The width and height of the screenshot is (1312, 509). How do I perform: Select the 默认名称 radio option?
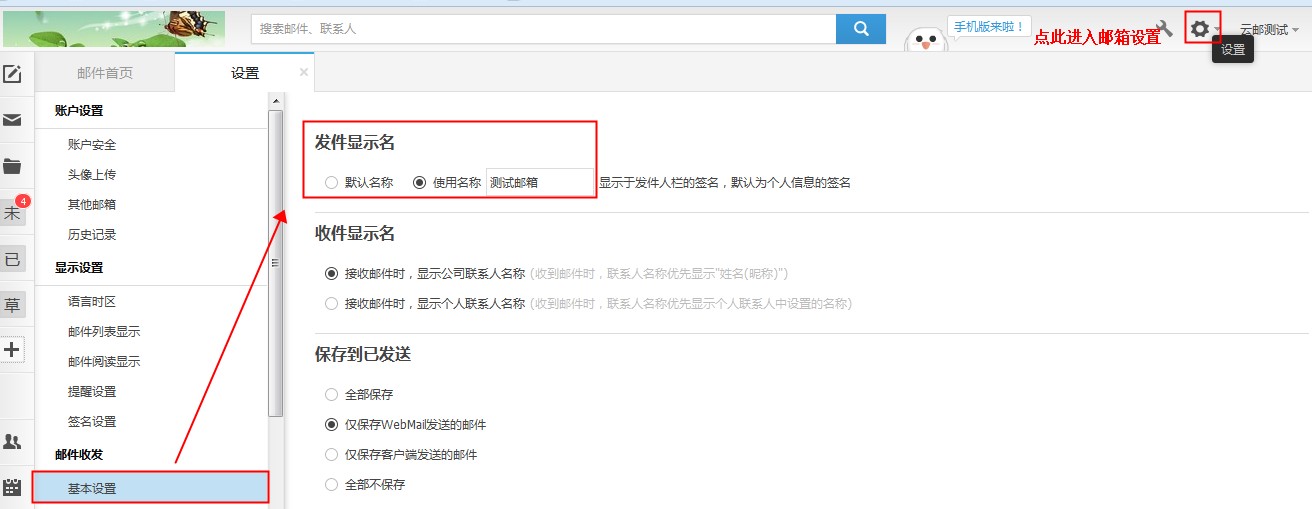[x=332, y=183]
